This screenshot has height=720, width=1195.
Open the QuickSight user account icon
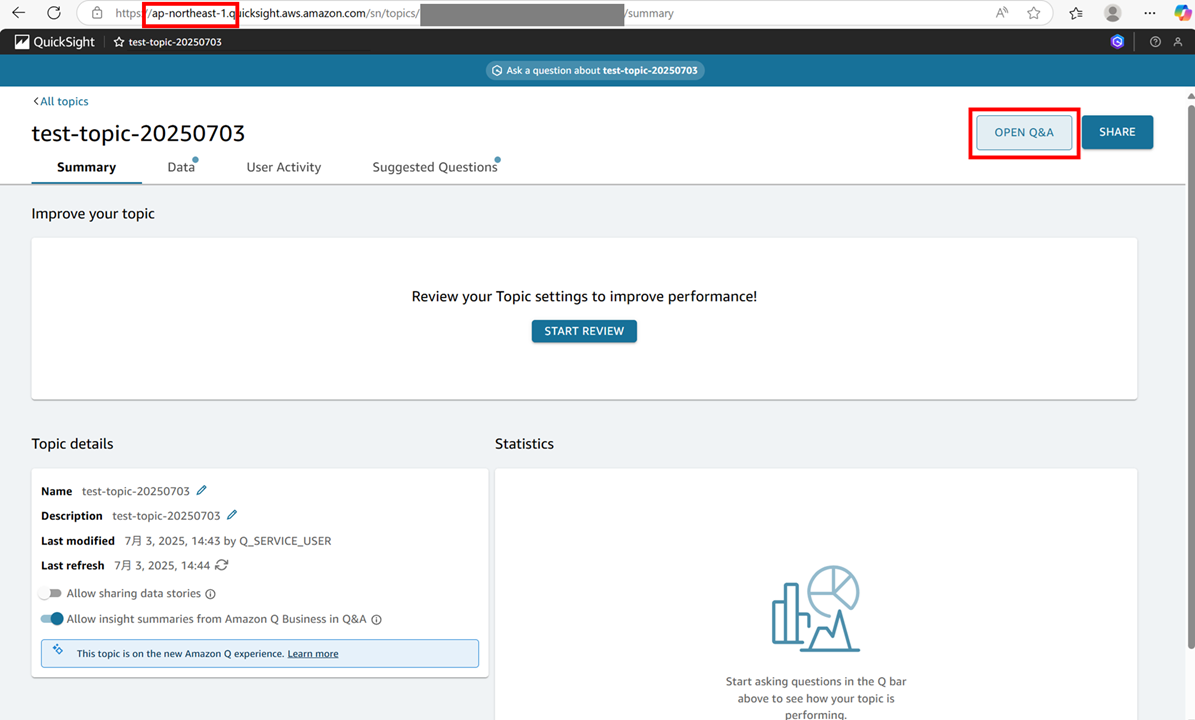[1177, 42]
